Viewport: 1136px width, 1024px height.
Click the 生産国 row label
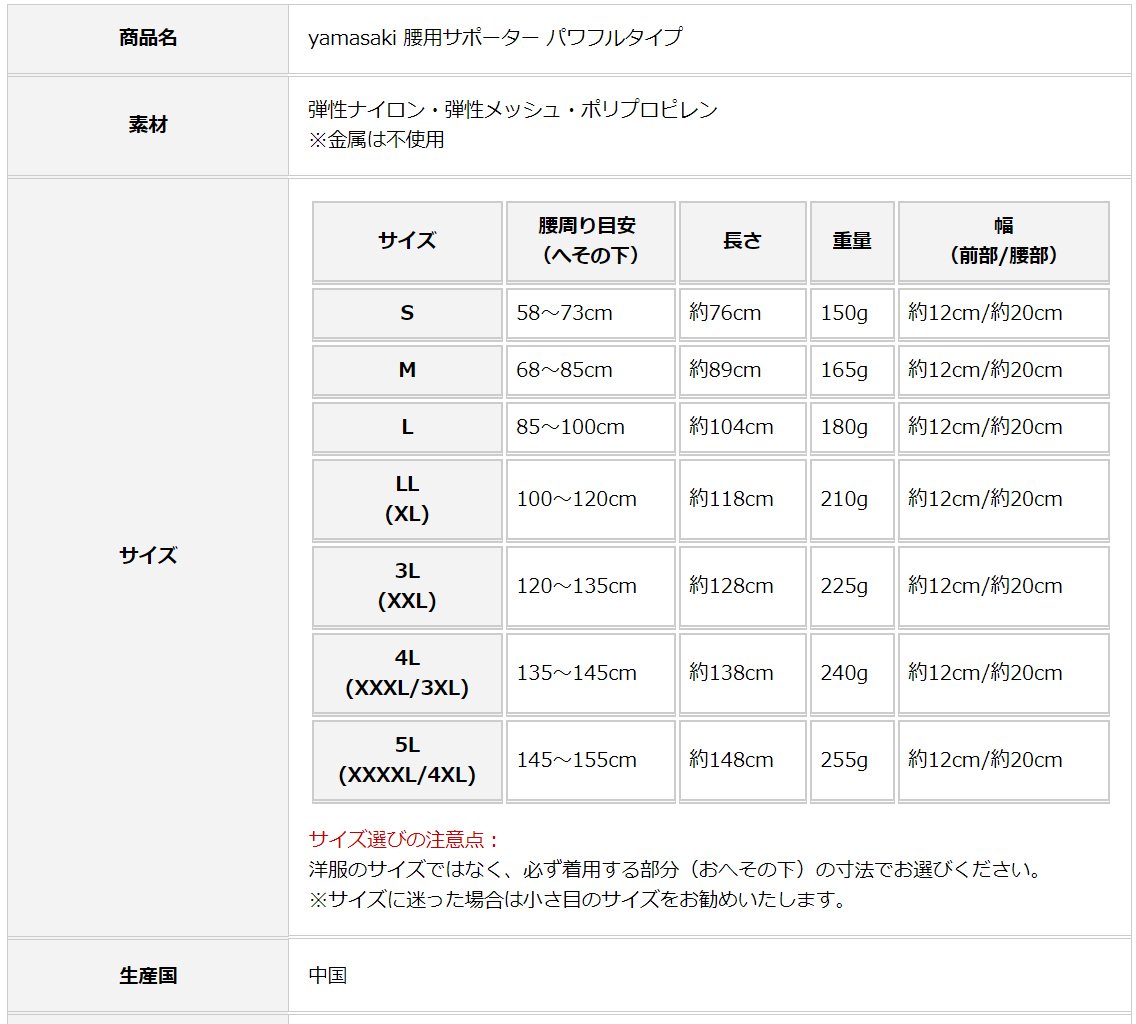coord(148,975)
